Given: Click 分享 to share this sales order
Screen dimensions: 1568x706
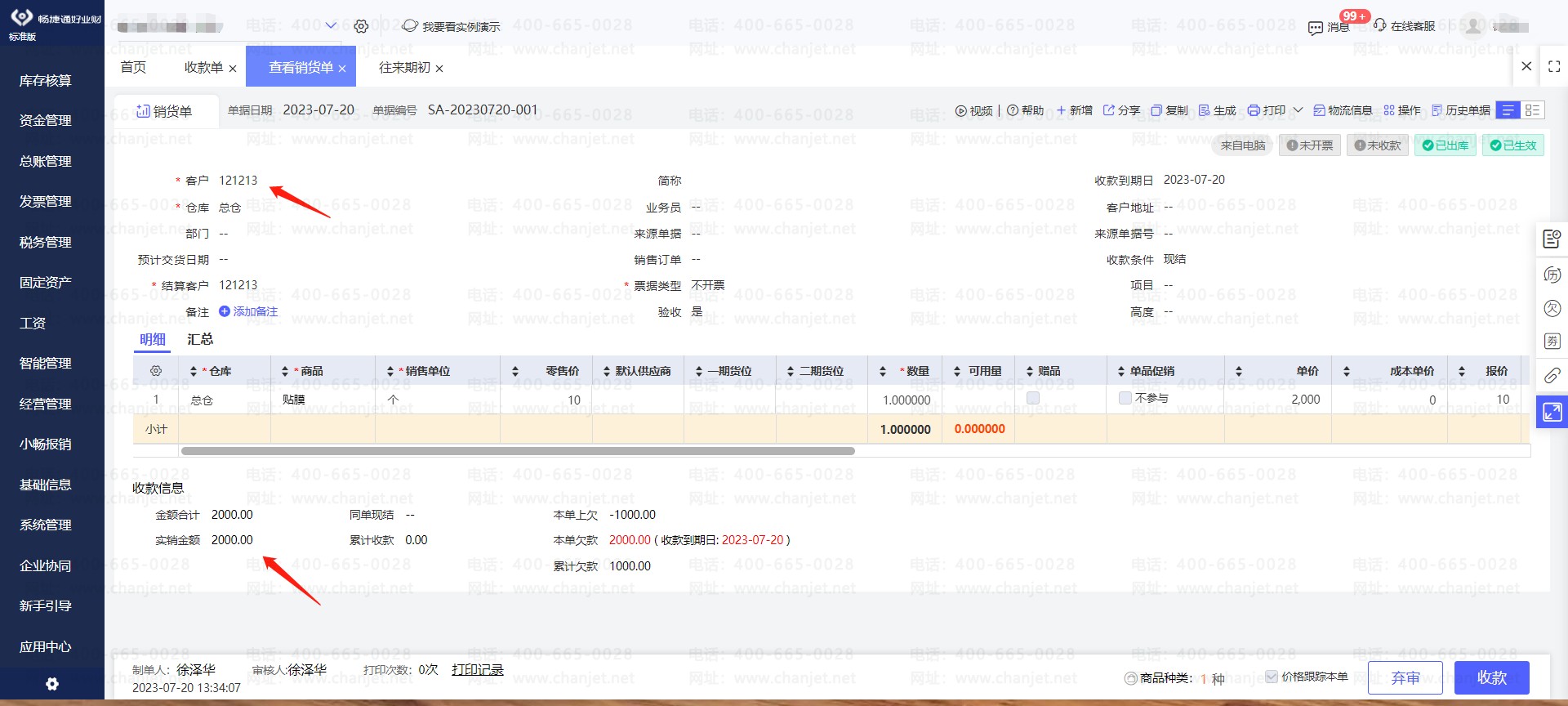Looking at the screenshot, I should (1122, 110).
